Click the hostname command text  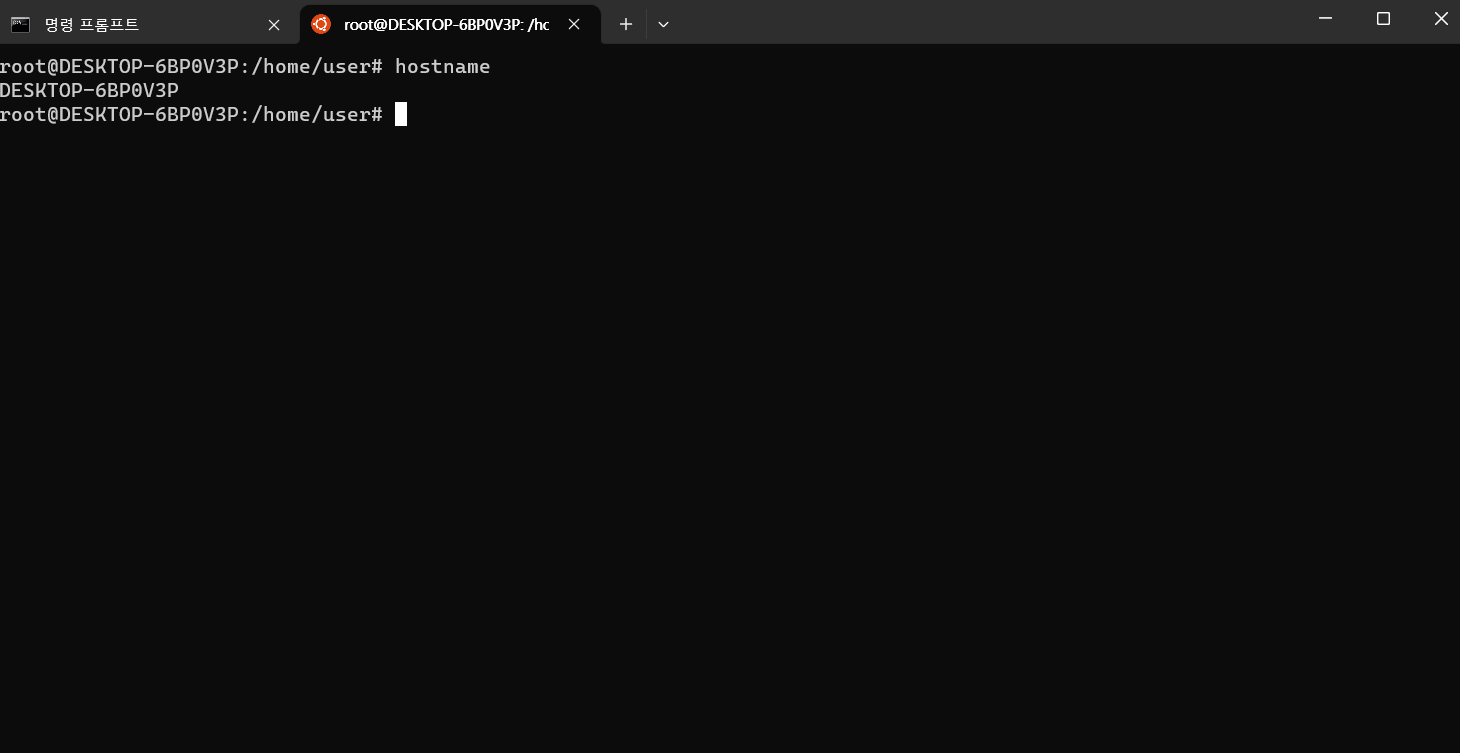pyautogui.click(x=442, y=66)
